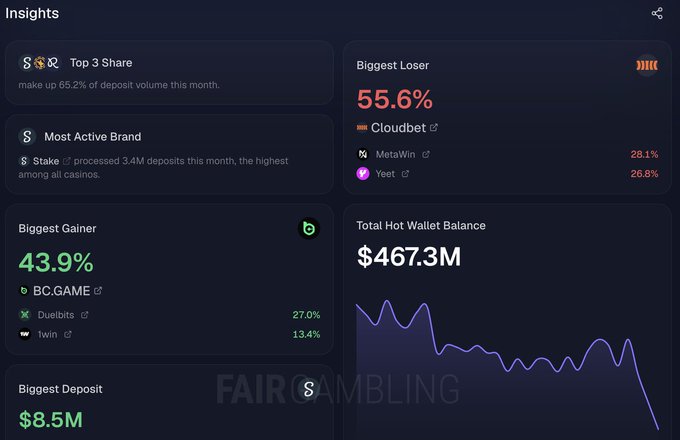Click the external link icon next to MetaWin

coord(426,154)
